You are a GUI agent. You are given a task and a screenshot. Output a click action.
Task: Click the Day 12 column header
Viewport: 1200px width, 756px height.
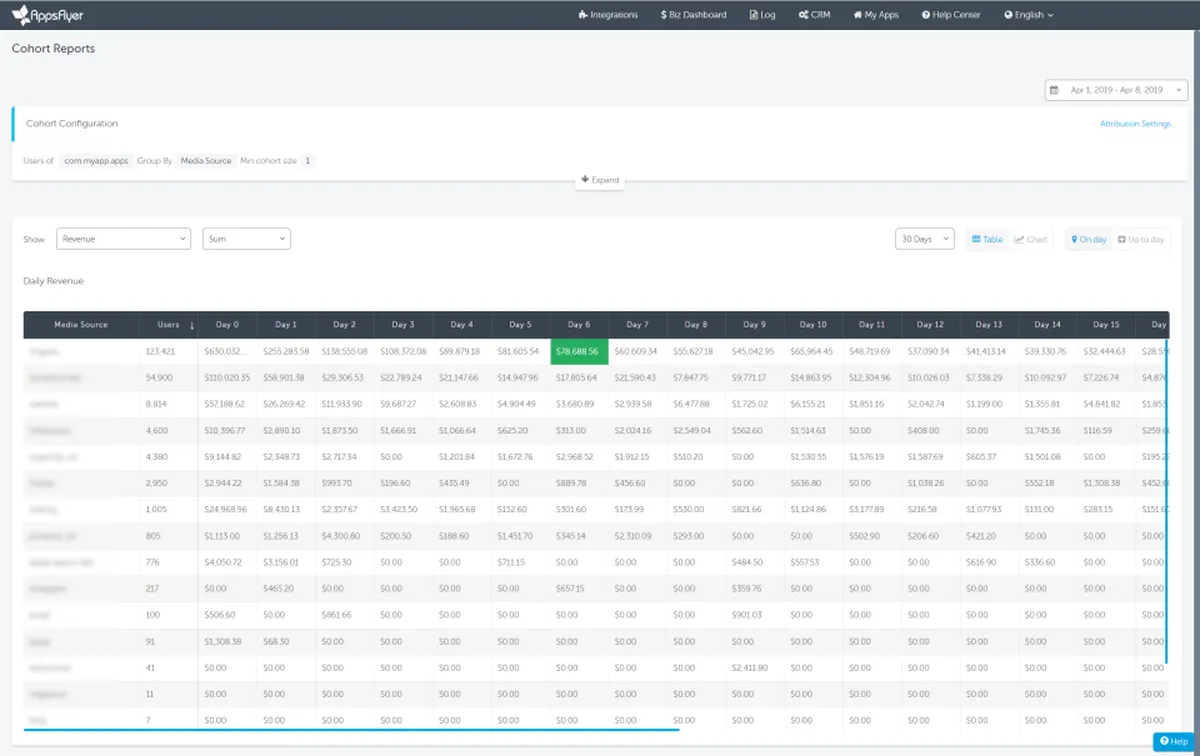pos(930,325)
